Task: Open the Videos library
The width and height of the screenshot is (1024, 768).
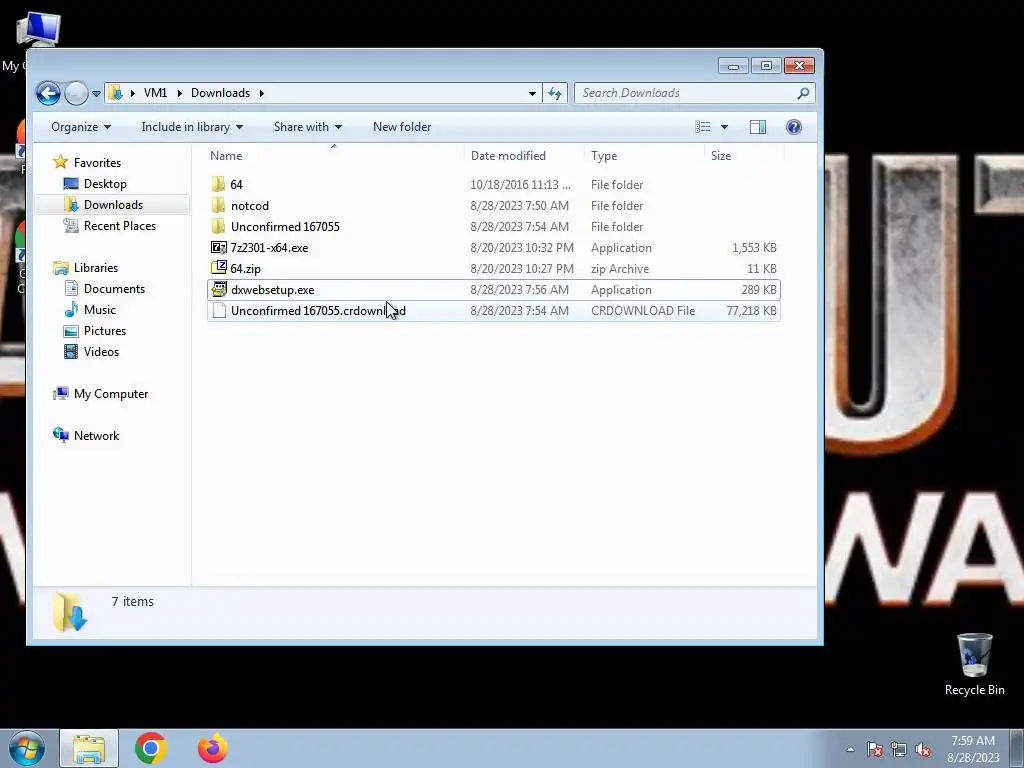Action: click(x=101, y=351)
